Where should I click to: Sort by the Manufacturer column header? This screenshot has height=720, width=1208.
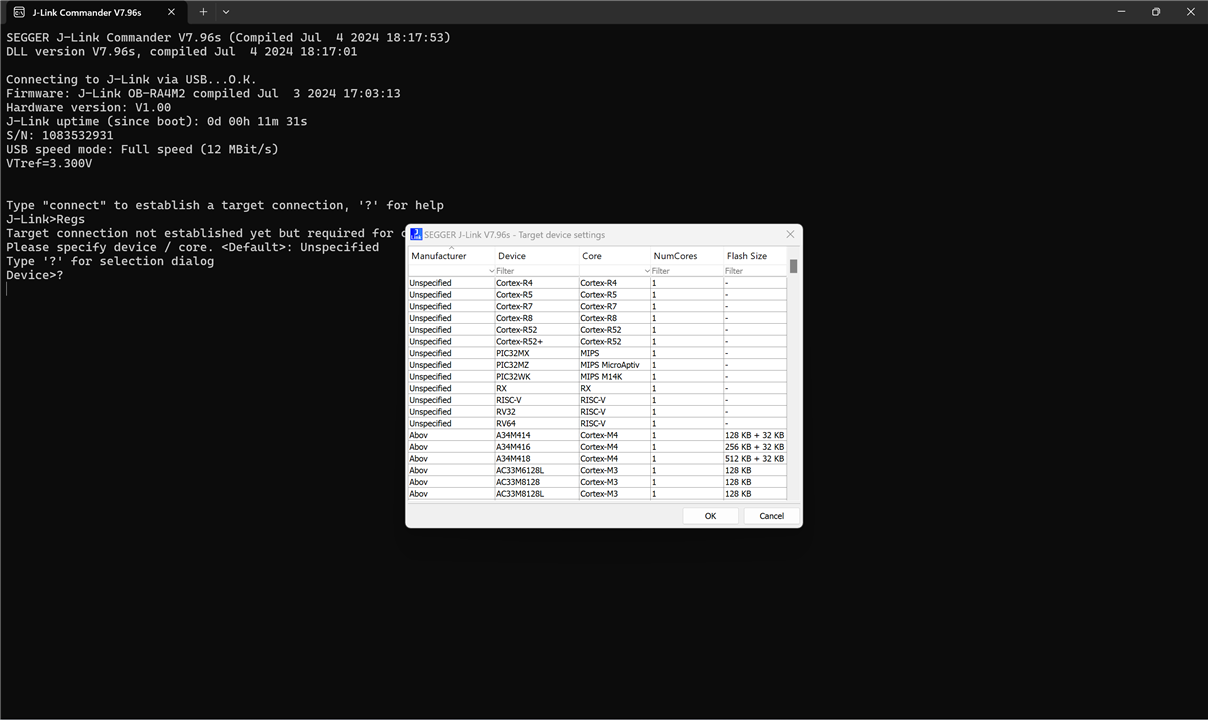pyautogui.click(x=439, y=256)
